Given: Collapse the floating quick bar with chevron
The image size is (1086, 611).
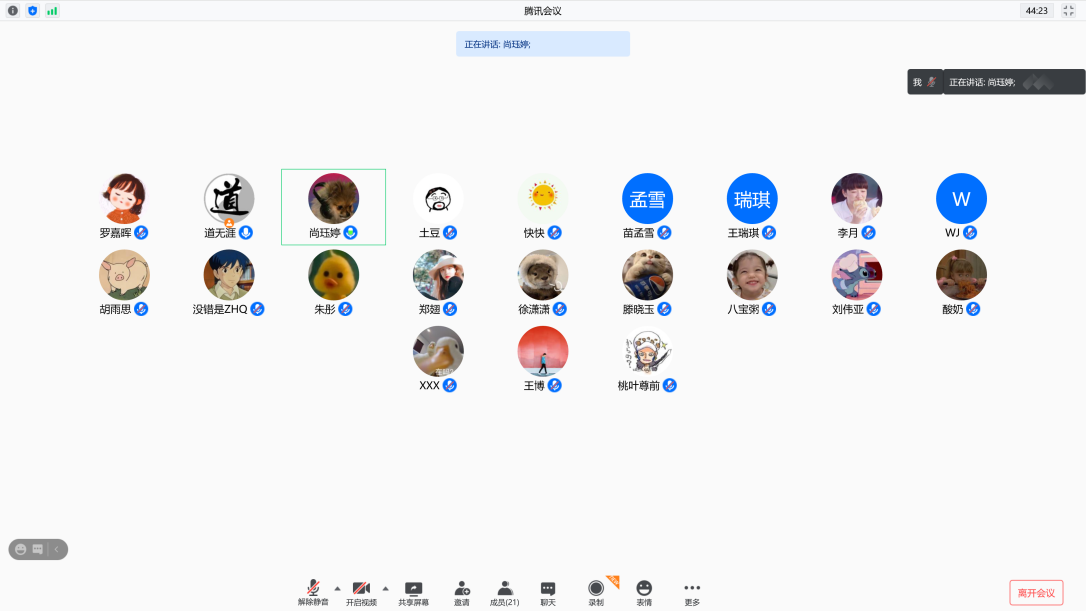Looking at the screenshot, I should pyautogui.click(x=57, y=549).
